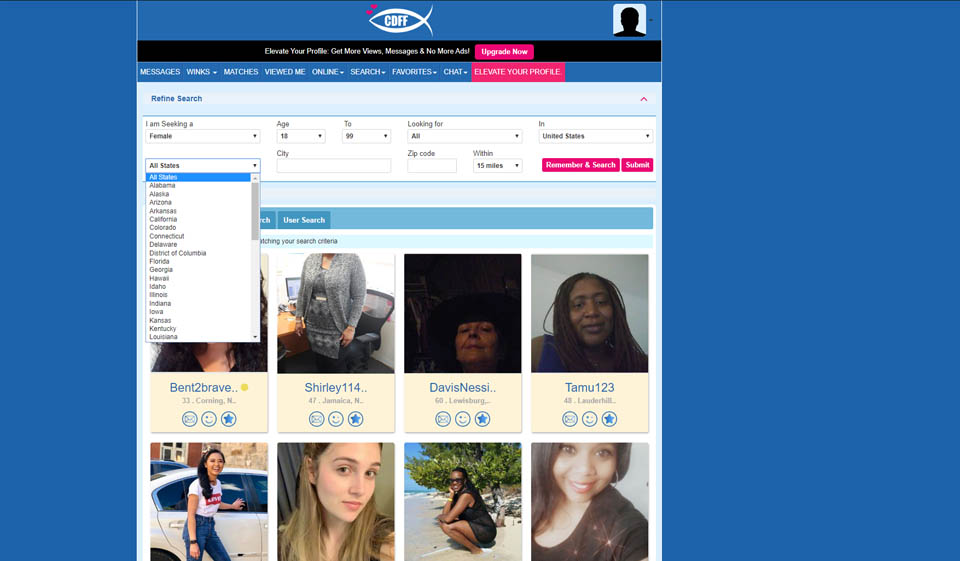Open the 'I am Seeking a' dropdown
The width and height of the screenshot is (960, 561).
point(203,136)
